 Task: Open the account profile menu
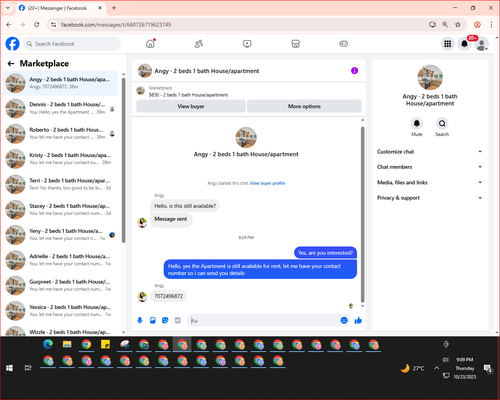tap(481, 44)
